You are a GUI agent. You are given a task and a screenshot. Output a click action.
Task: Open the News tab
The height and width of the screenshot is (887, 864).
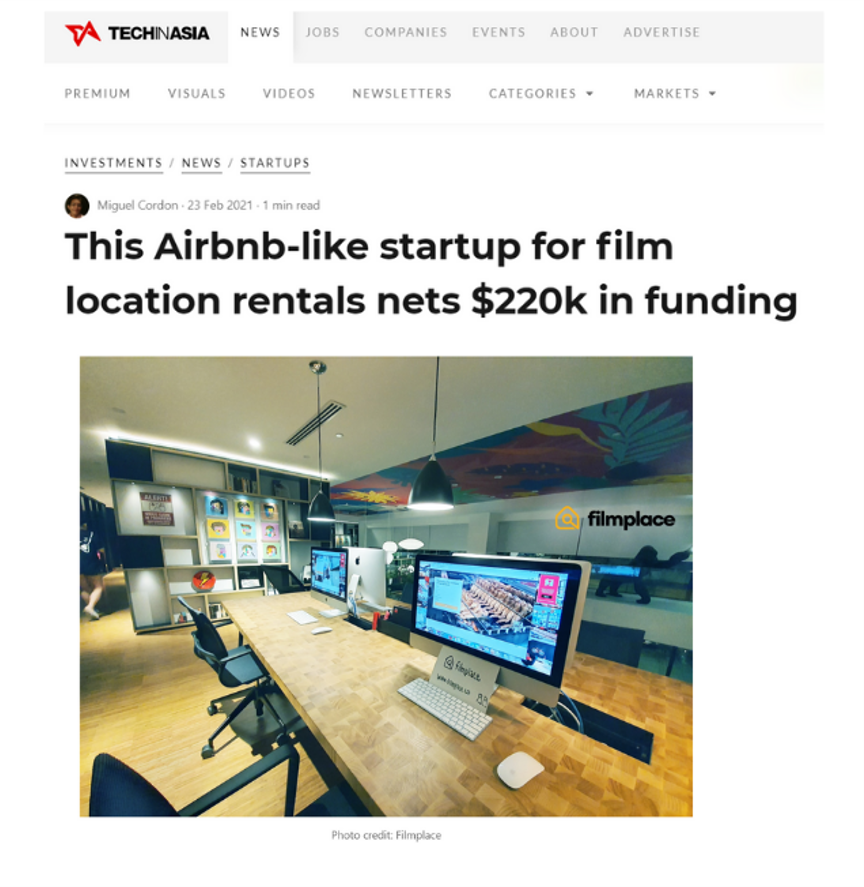pos(260,32)
